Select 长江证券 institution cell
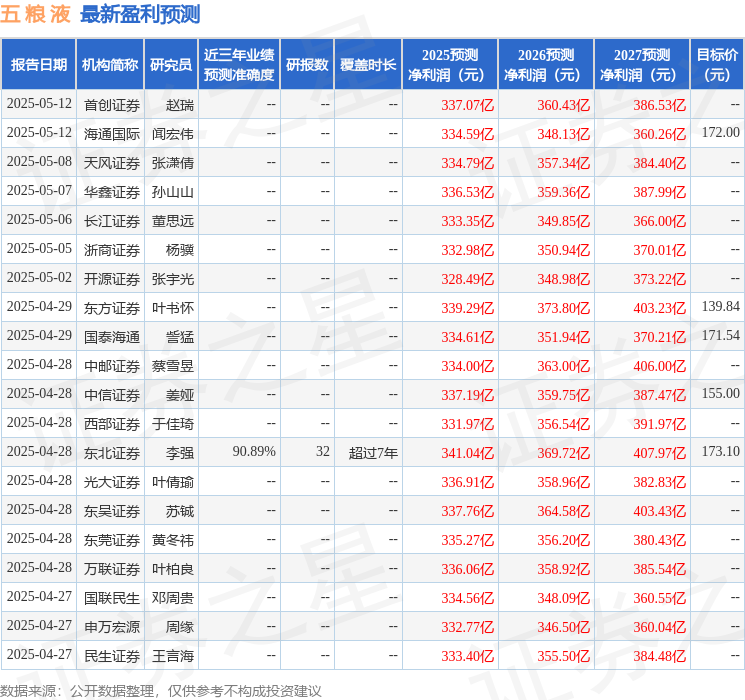The width and height of the screenshot is (745, 700). click(112, 221)
